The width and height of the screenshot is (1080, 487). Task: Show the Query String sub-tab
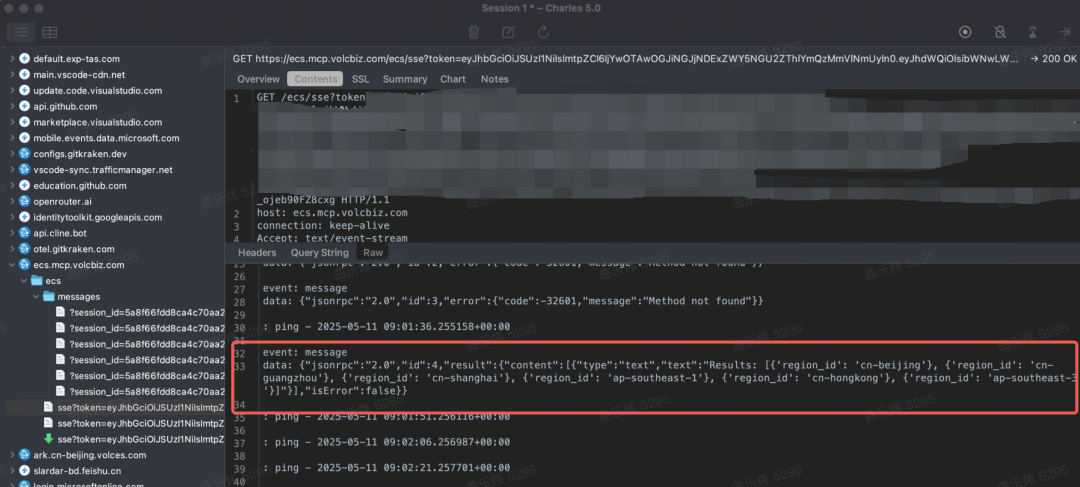[x=320, y=253]
